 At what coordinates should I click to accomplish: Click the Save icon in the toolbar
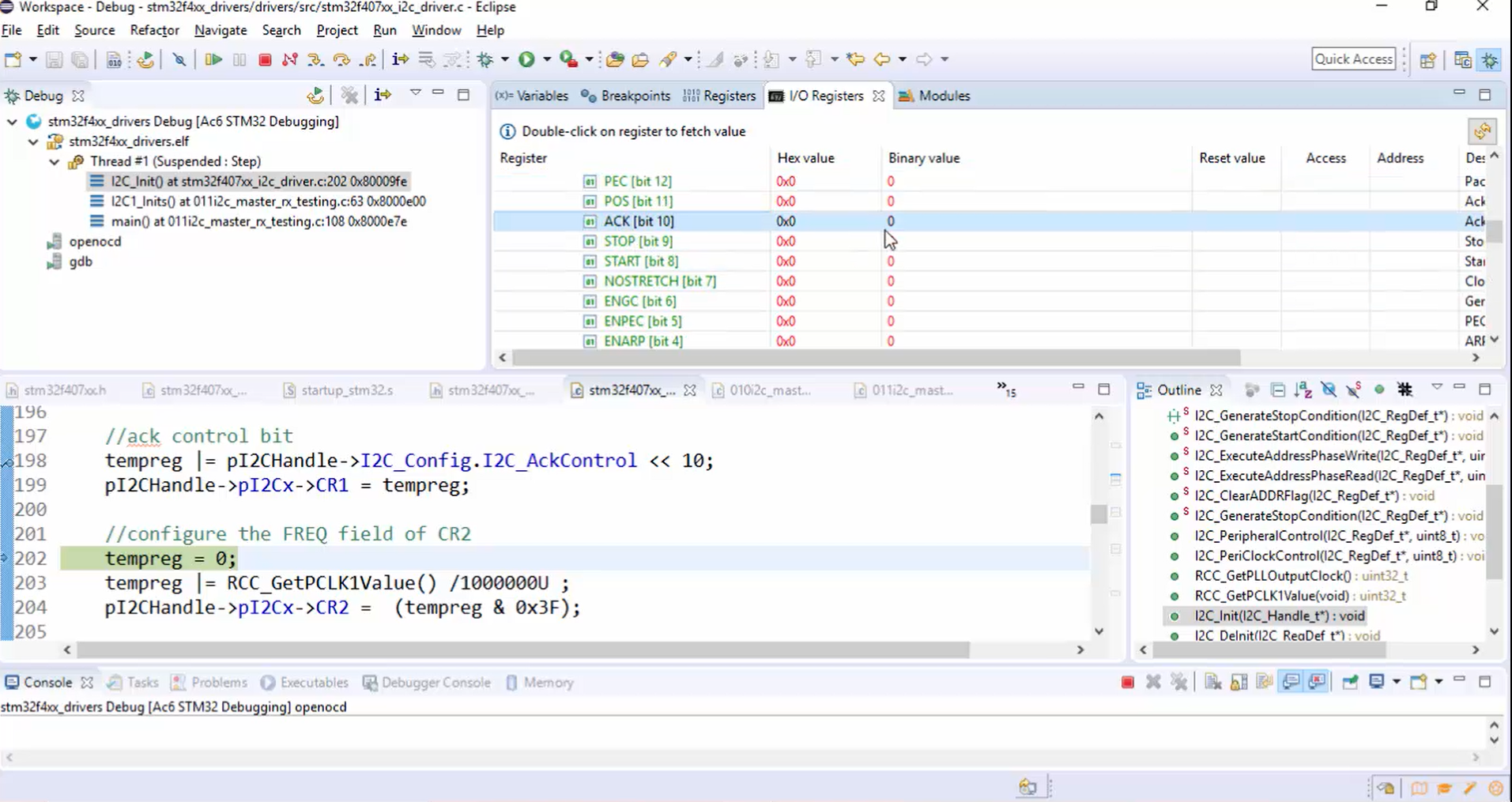(x=54, y=59)
